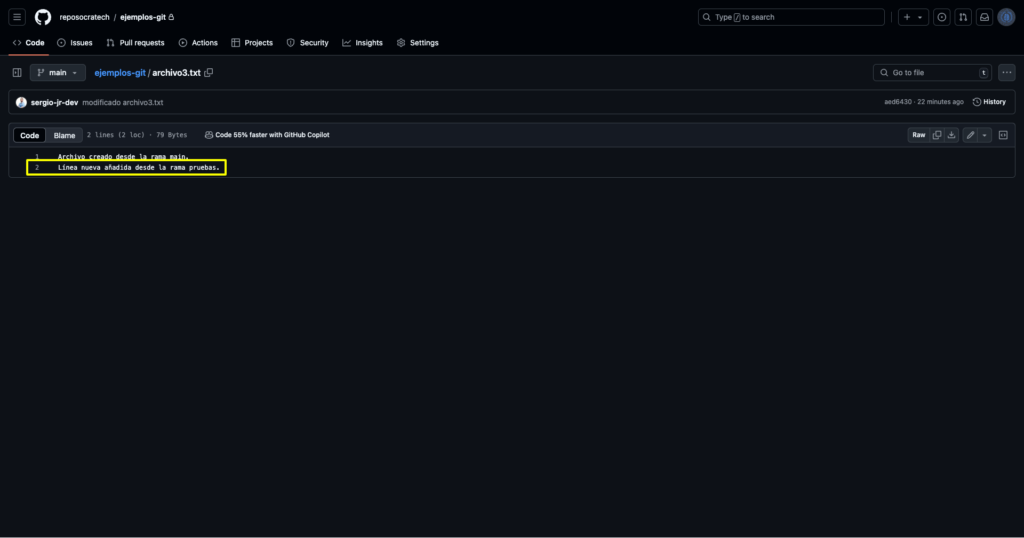The image size is (1024, 538).
Task: Switch to the Code tab
Action: point(29,42)
